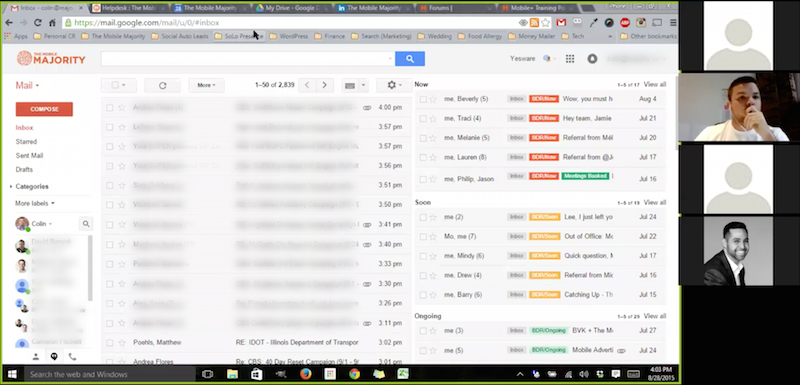
Task: Open the Finance bookmarks folder
Action: (x=330, y=36)
